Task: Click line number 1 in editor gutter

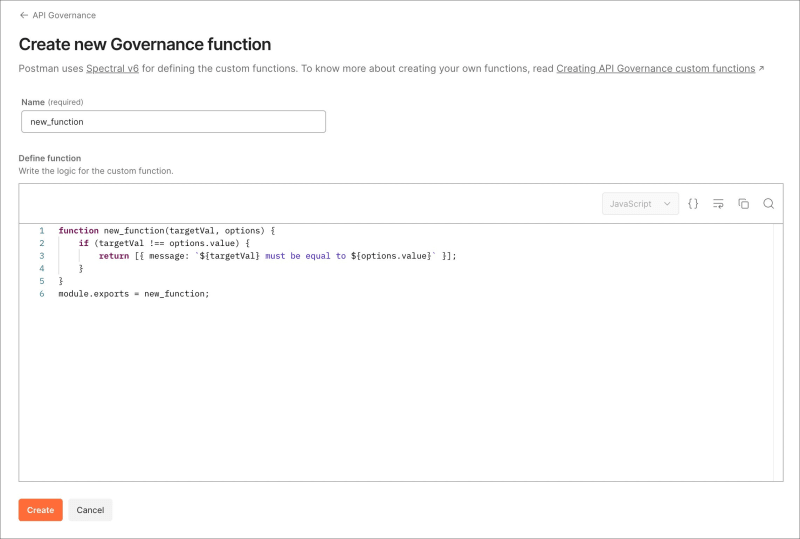Action: coord(42,231)
